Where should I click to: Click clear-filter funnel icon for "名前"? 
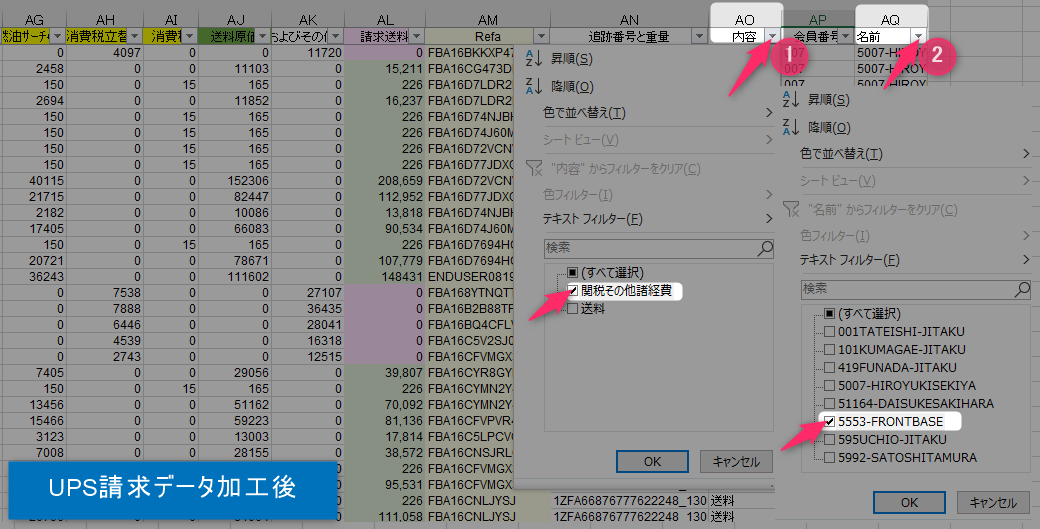791,209
